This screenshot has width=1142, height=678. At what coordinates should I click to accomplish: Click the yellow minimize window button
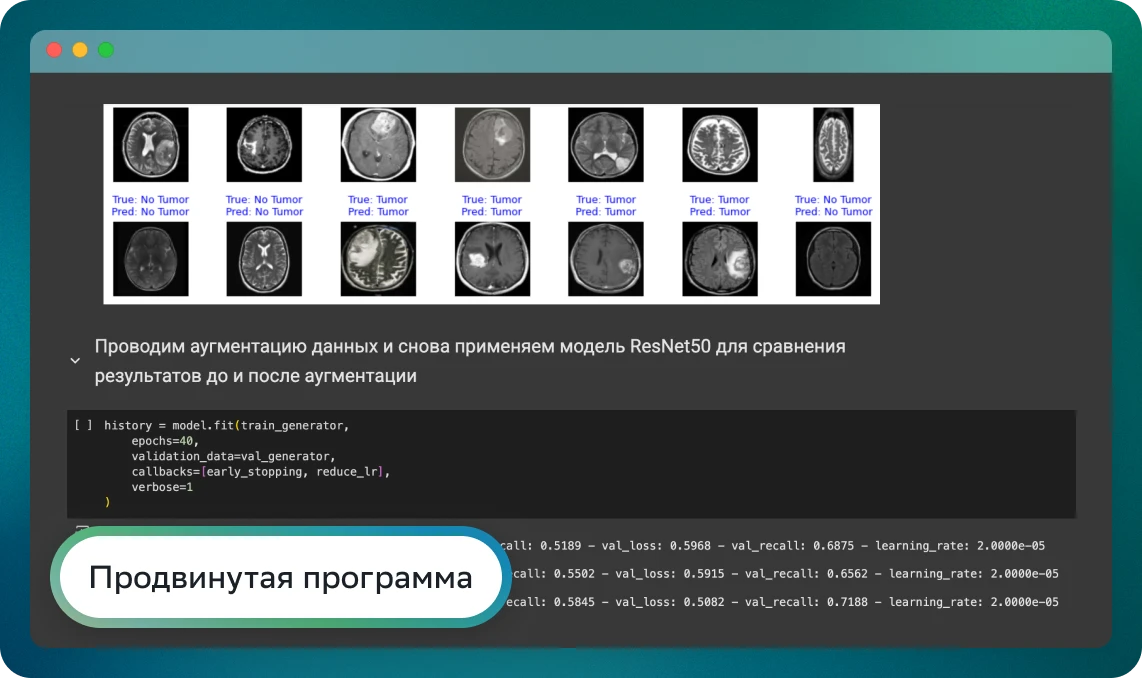(80, 50)
